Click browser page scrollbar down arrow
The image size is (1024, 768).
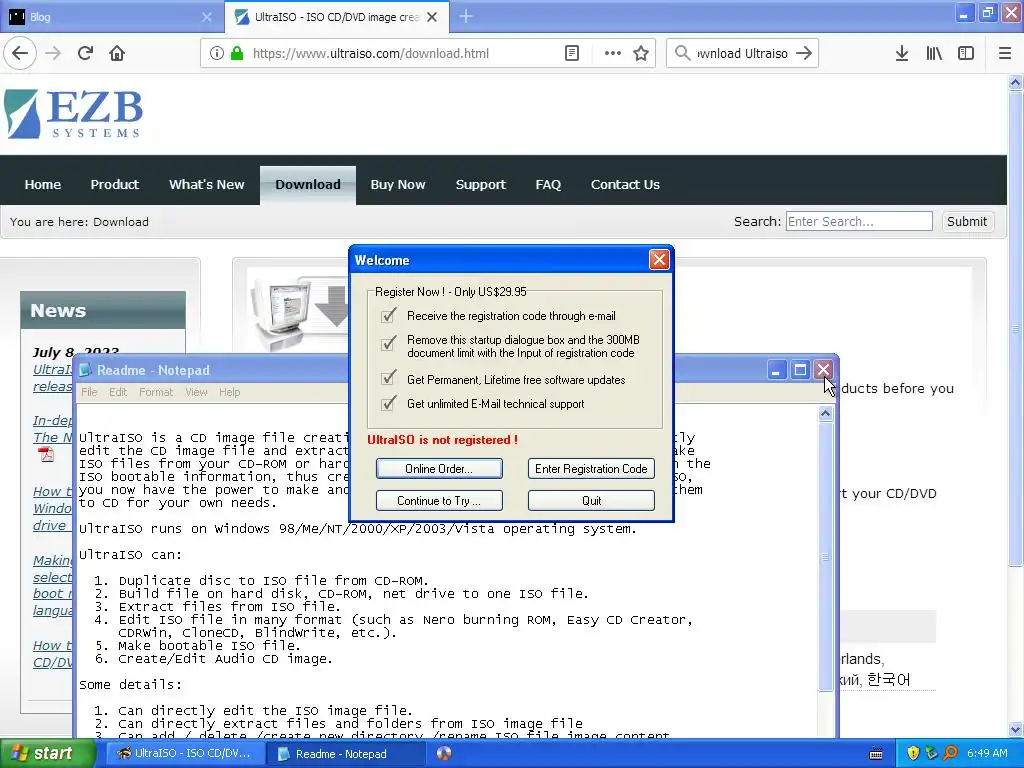tap(1015, 729)
